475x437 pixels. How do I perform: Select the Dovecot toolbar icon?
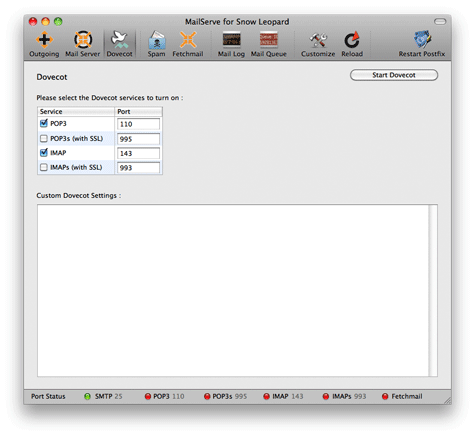pyautogui.click(x=119, y=44)
